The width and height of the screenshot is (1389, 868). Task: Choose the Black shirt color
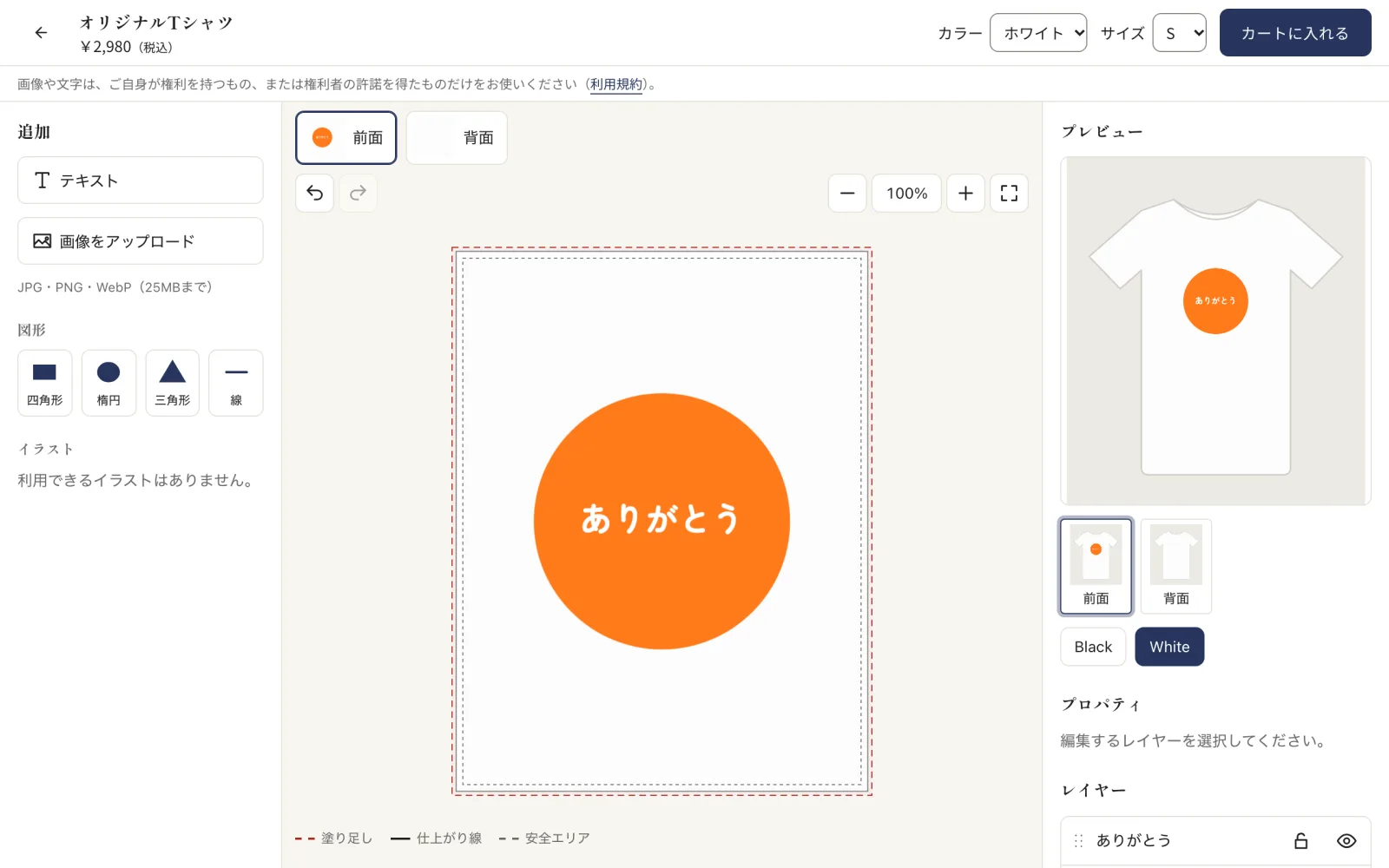coord(1093,647)
